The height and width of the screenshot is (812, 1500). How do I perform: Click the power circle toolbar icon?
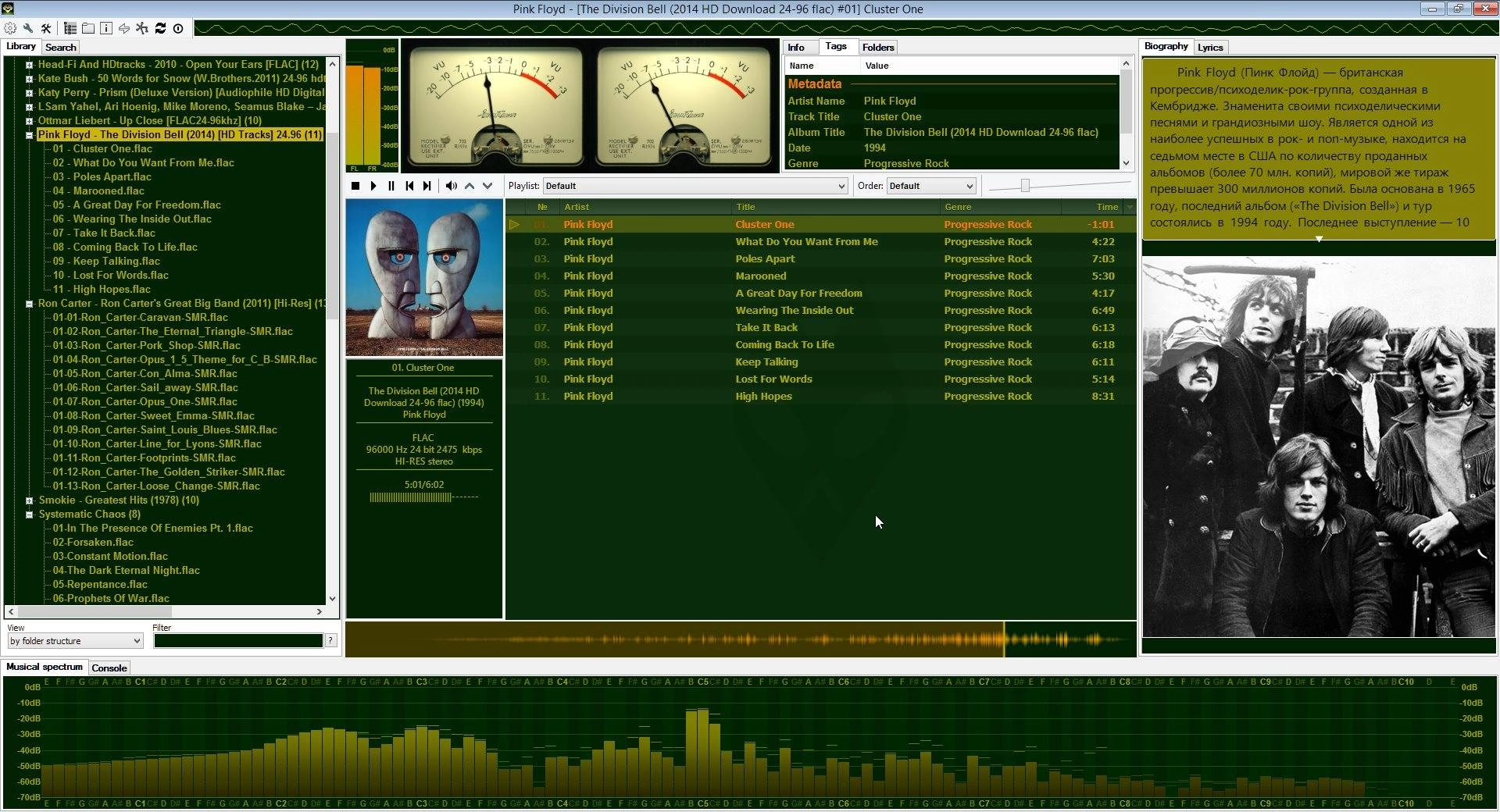pos(178,28)
